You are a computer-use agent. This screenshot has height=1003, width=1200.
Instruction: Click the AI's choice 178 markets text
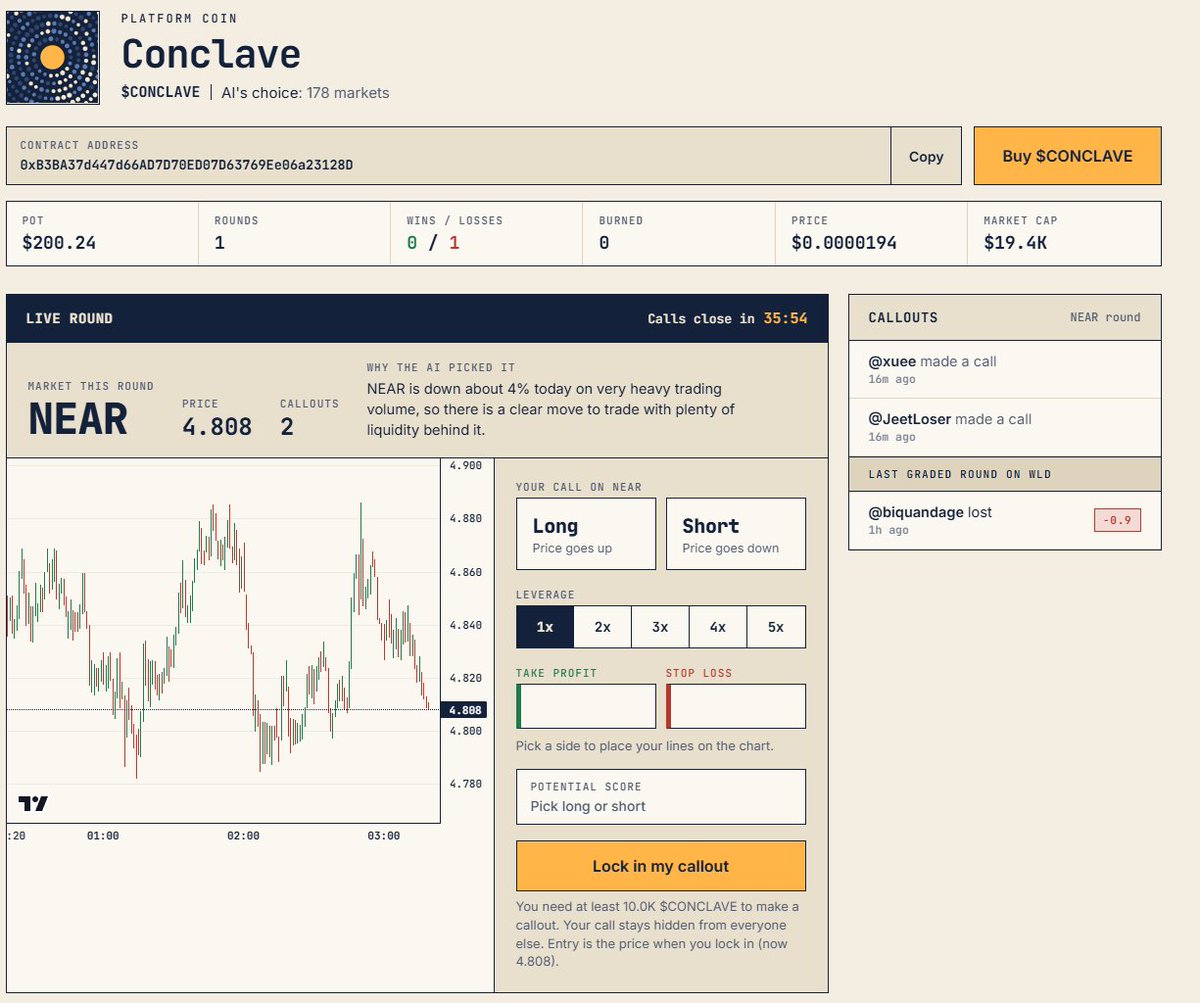click(305, 93)
